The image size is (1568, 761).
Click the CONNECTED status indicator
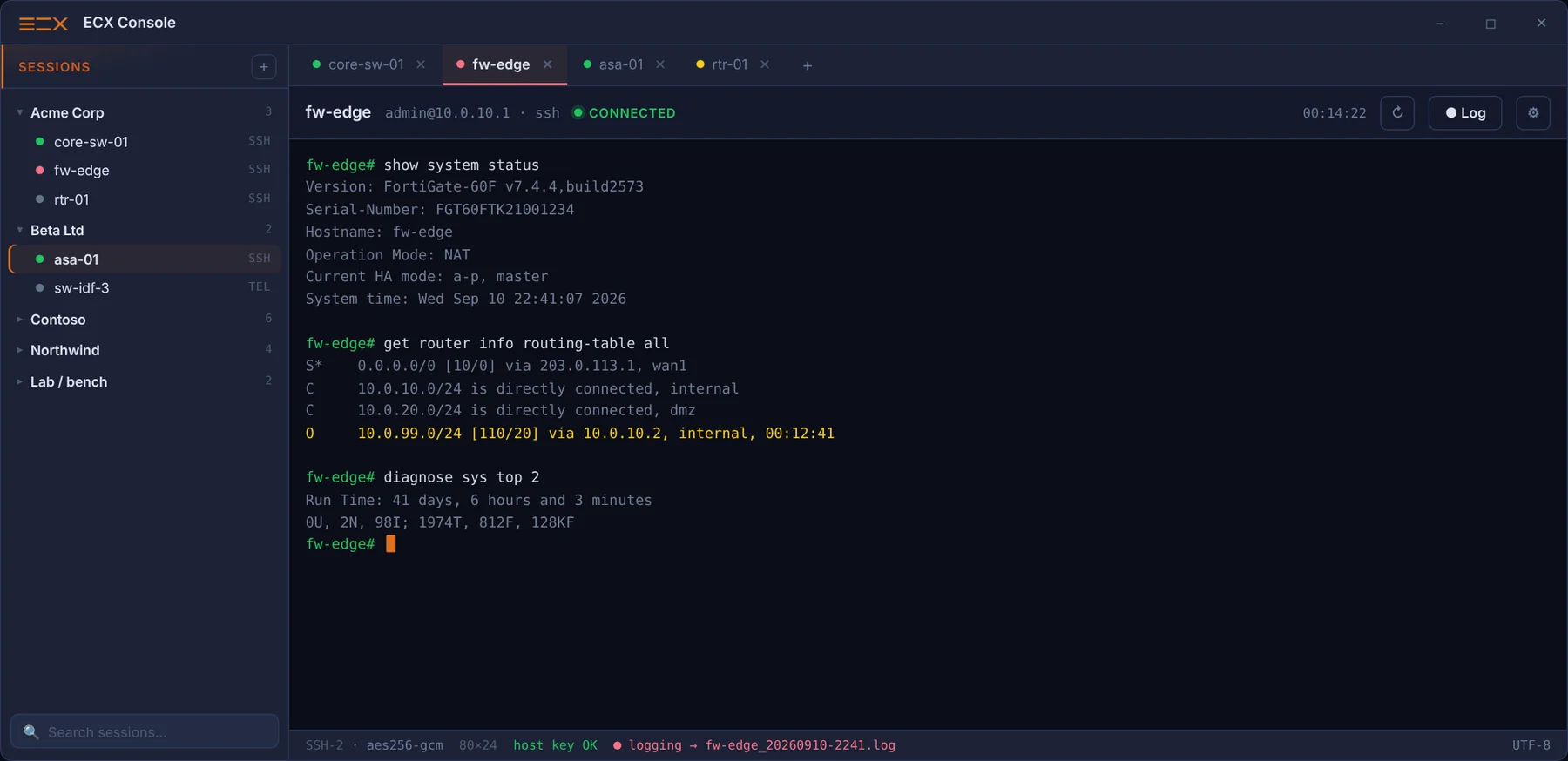[x=624, y=113]
